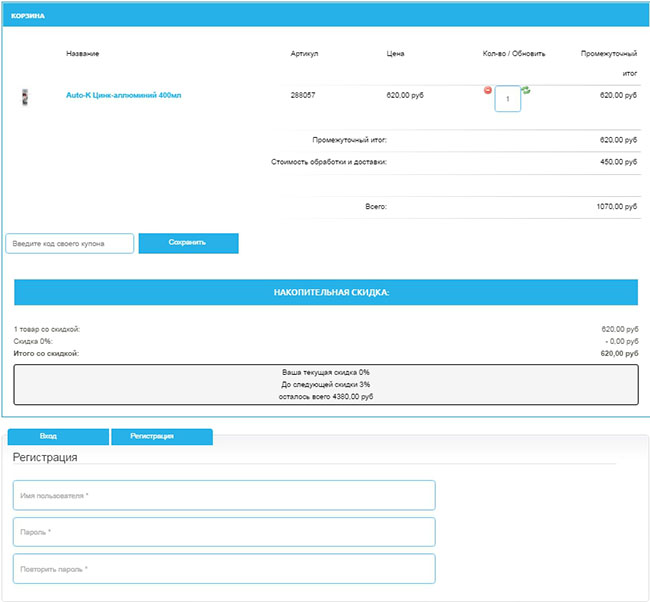Click the Кол-во / Обновить column header
650x602 pixels.
[513, 53]
